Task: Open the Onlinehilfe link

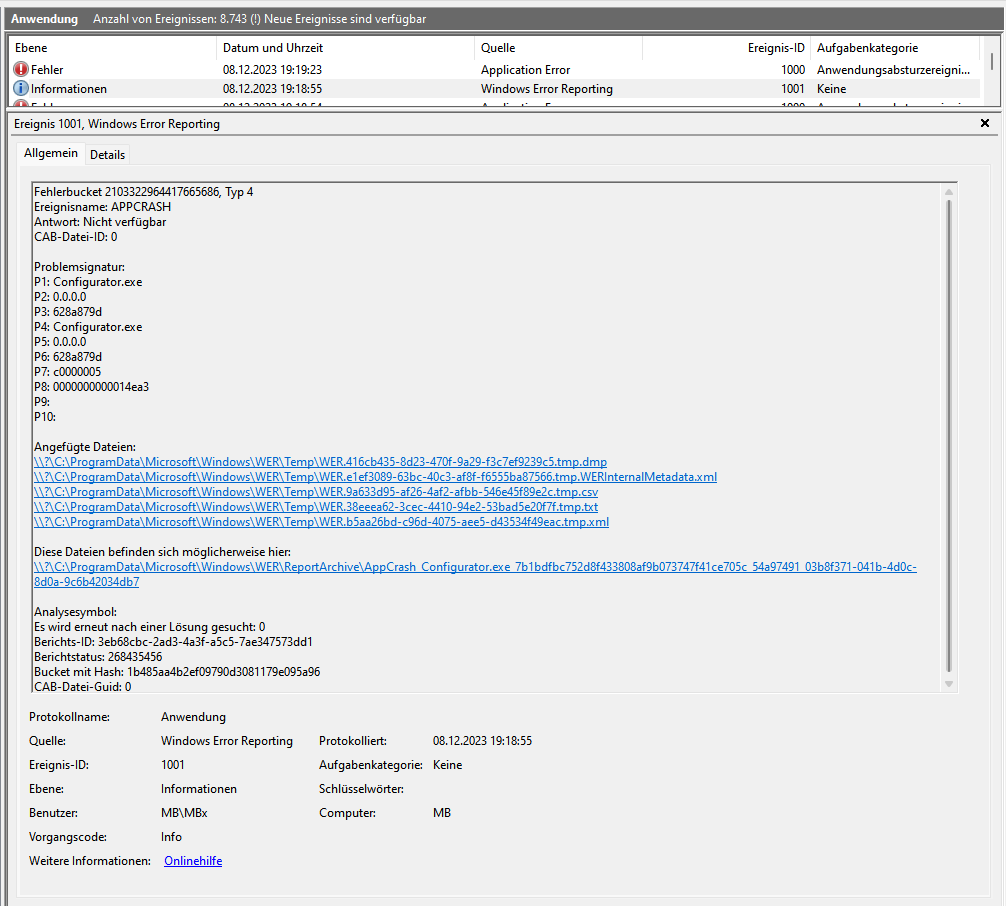Action: pos(193,861)
